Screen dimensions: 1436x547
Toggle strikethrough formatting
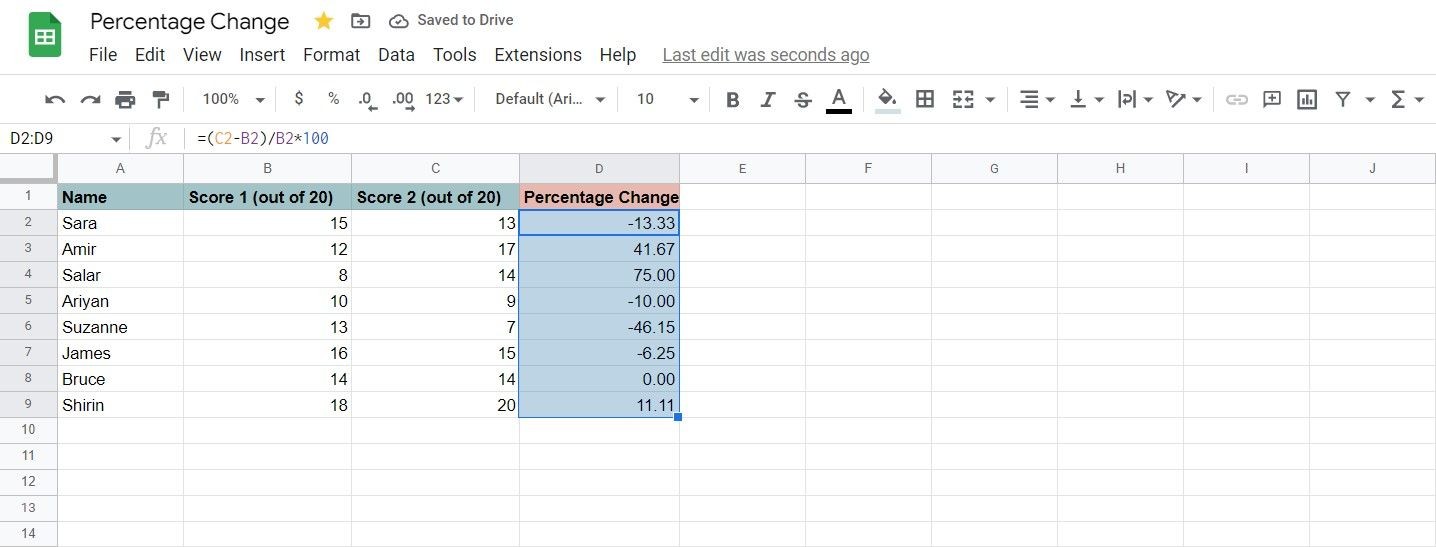click(802, 99)
